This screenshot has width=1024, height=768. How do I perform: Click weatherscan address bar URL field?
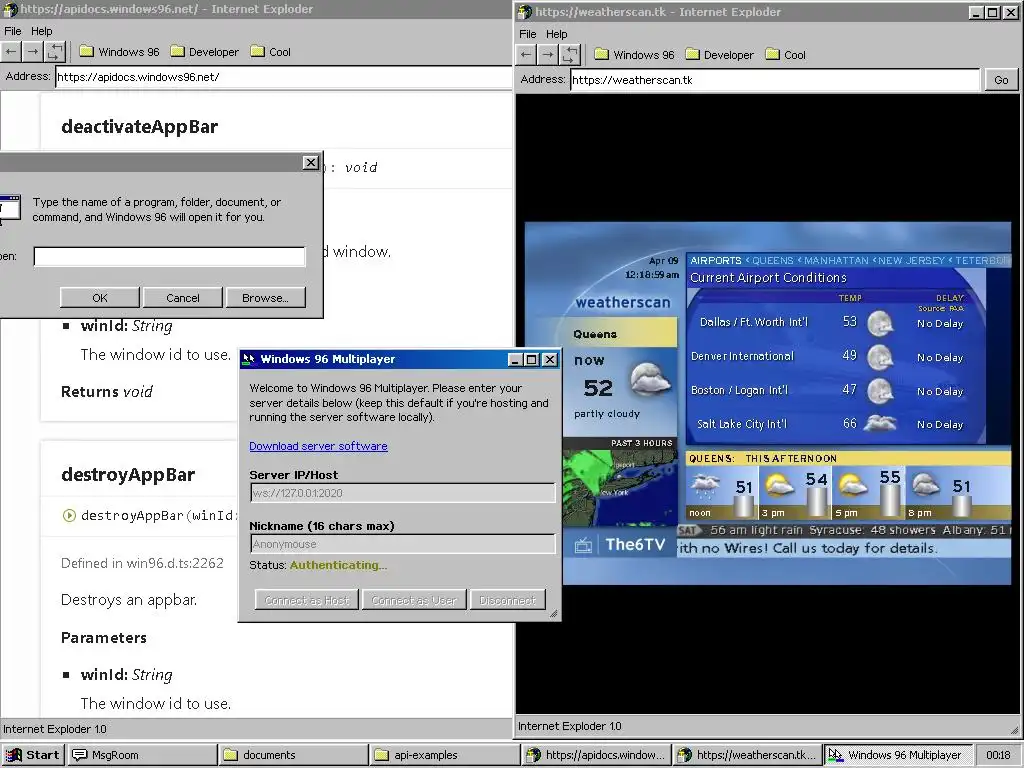tap(775, 80)
